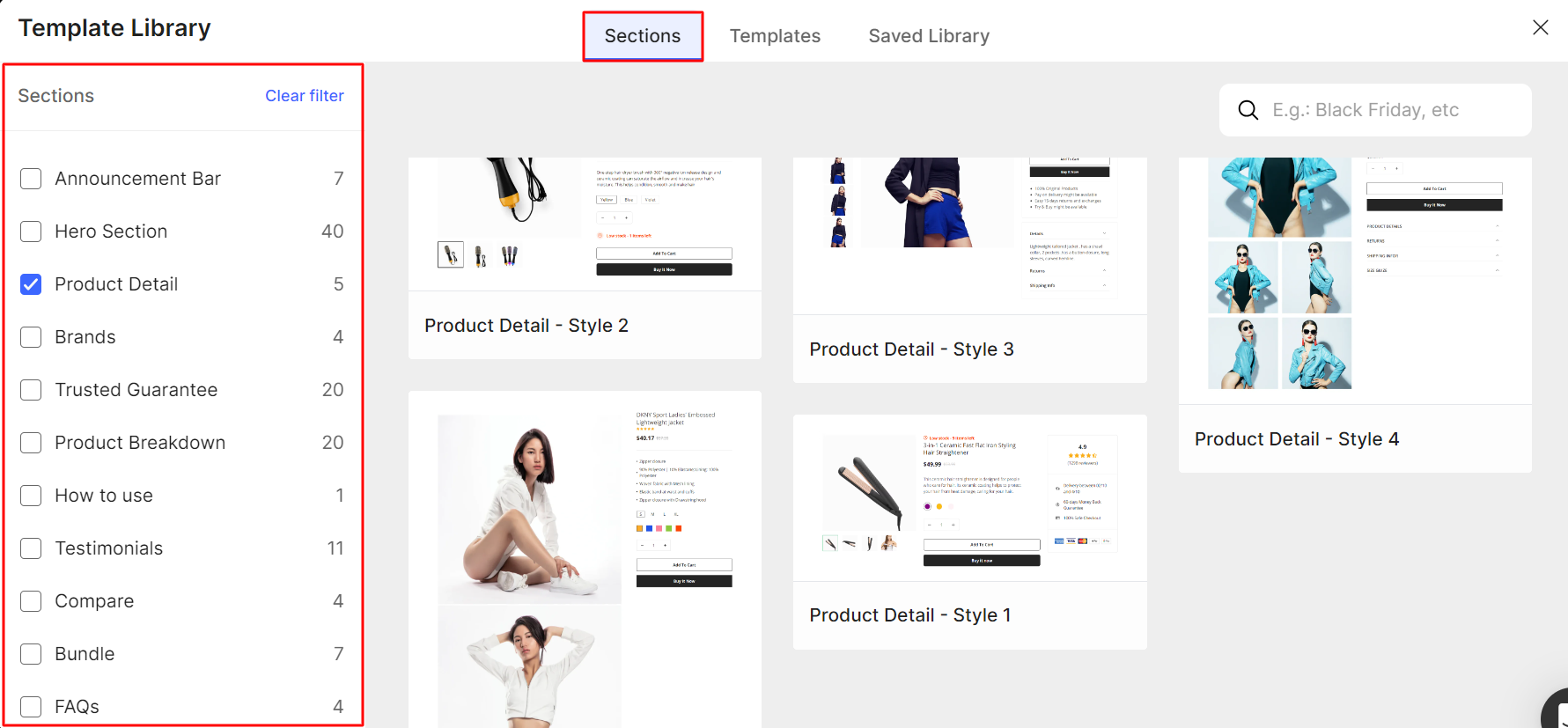Open Product Detail - Style 2 thumbnail
Image resolution: width=1568 pixels, height=728 pixels.
point(585,224)
